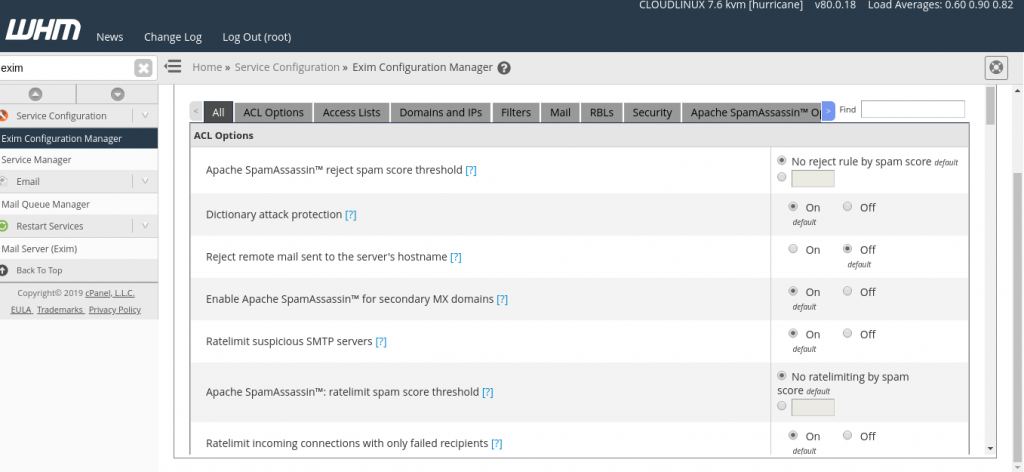Set Dictionary attack protection to On
The image size is (1024, 472).
pyautogui.click(x=793, y=207)
